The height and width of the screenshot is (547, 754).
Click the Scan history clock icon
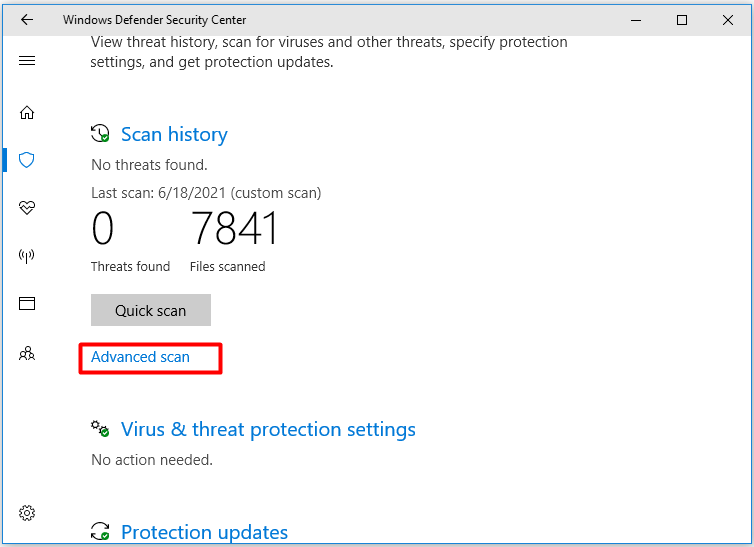point(100,134)
